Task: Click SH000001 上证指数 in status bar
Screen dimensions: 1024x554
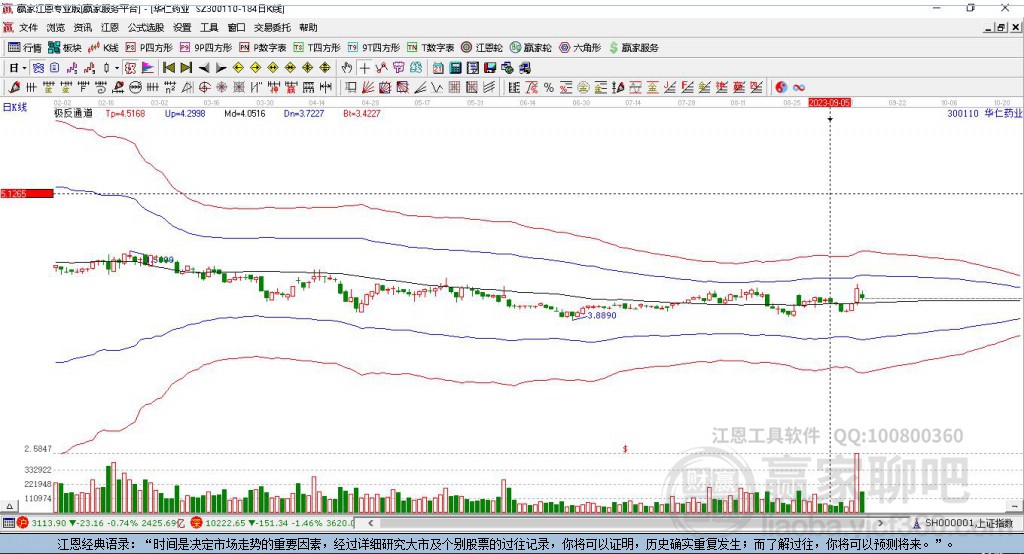Action: (x=968, y=523)
